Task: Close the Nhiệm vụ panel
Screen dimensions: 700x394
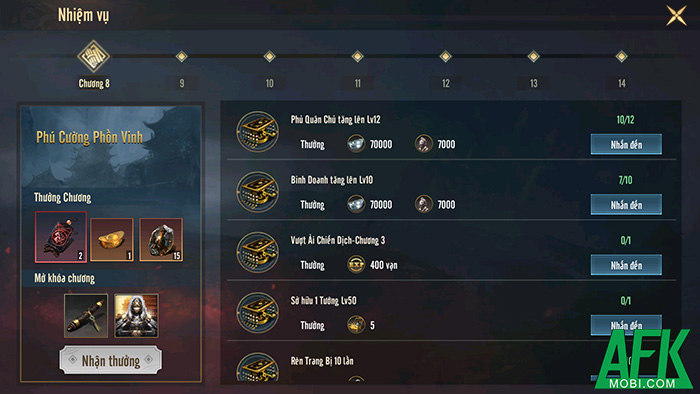Action: tap(676, 16)
